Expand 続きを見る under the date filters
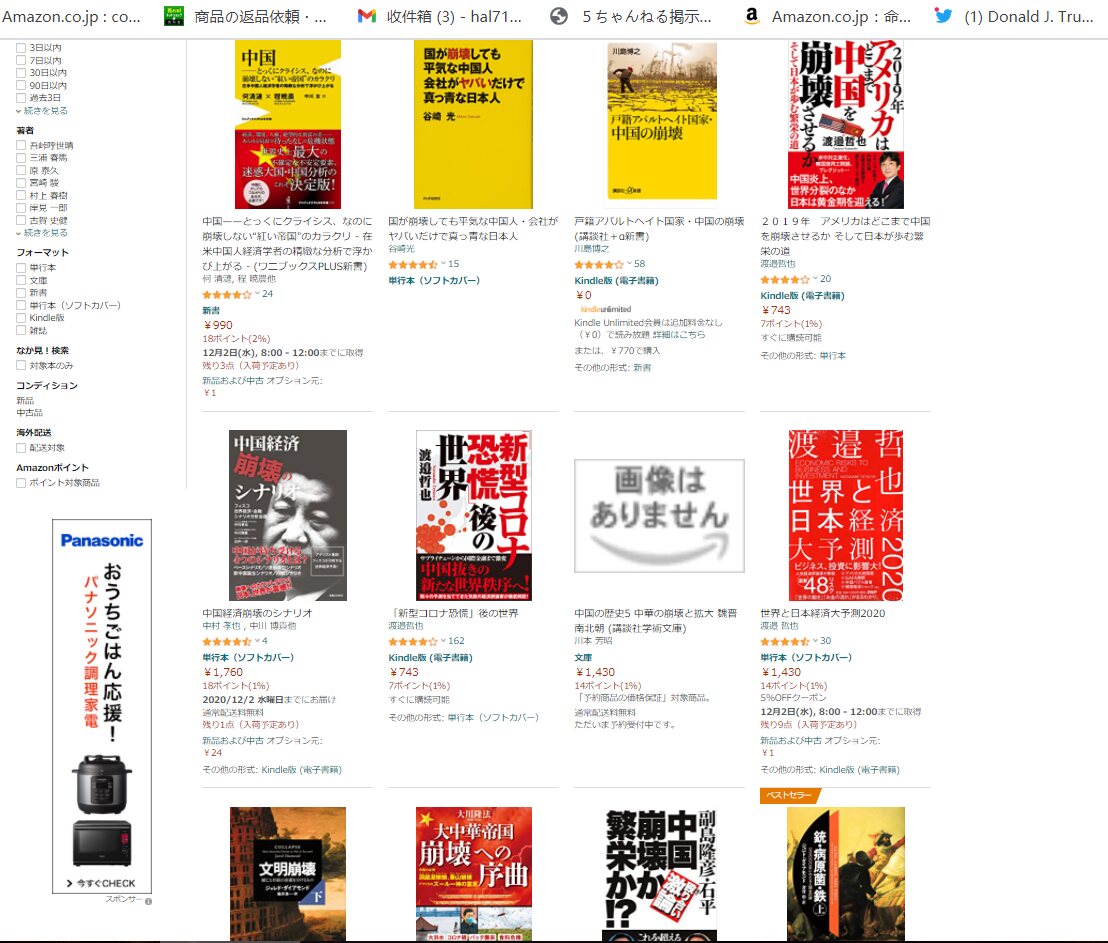Image resolution: width=1108 pixels, height=943 pixels. [x=42, y=111]
